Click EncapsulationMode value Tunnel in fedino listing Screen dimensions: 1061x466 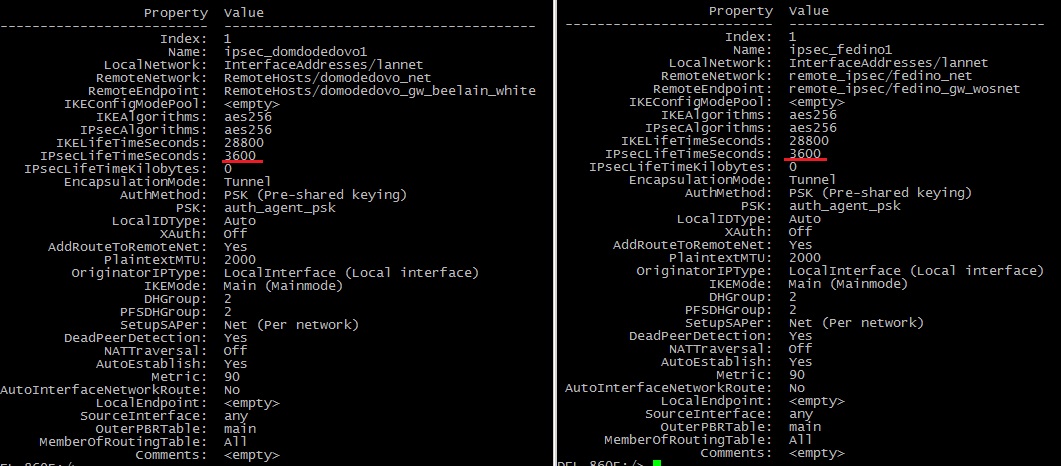[x=811, y=179]
